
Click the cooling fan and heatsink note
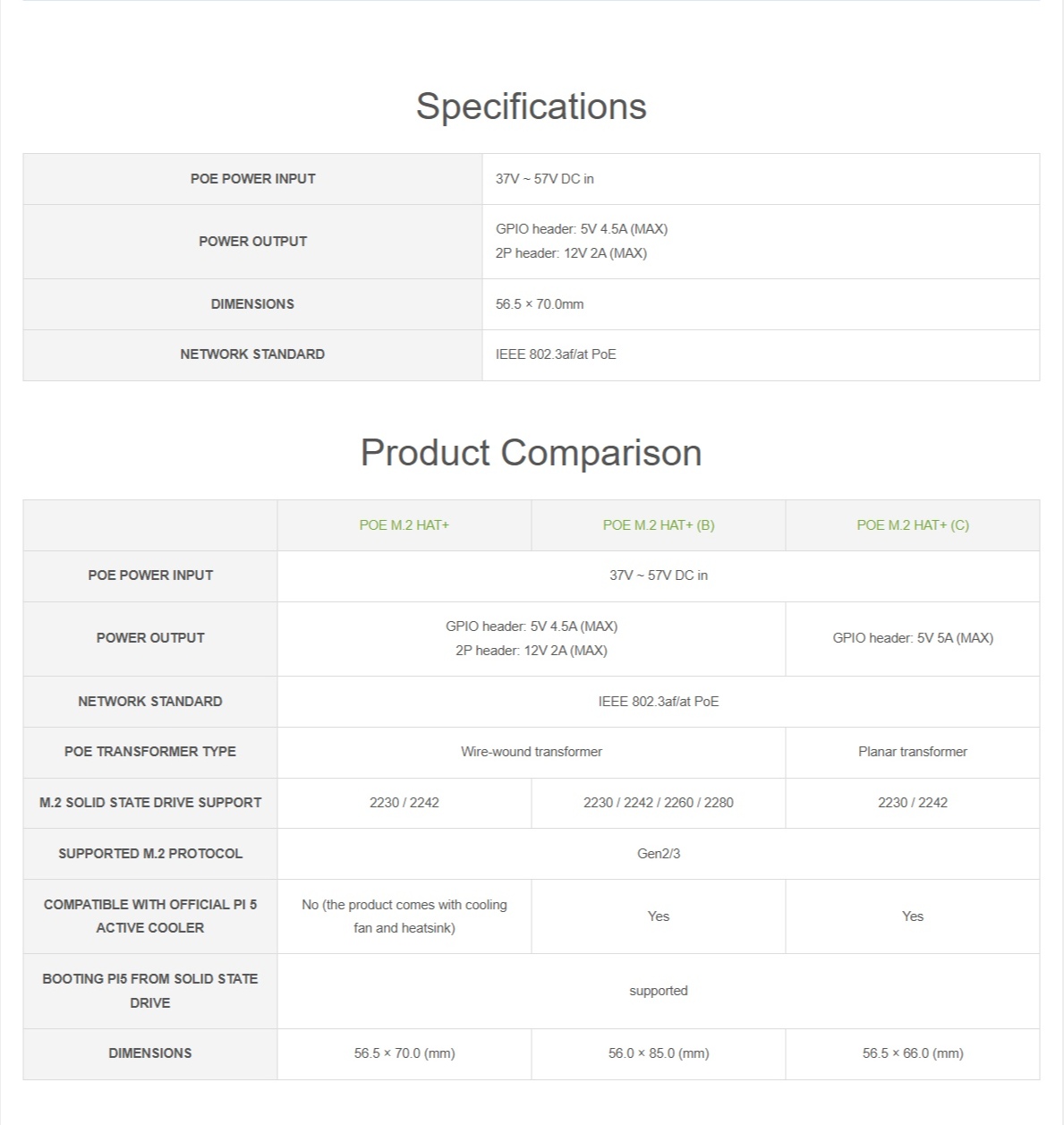pos(404,916)
